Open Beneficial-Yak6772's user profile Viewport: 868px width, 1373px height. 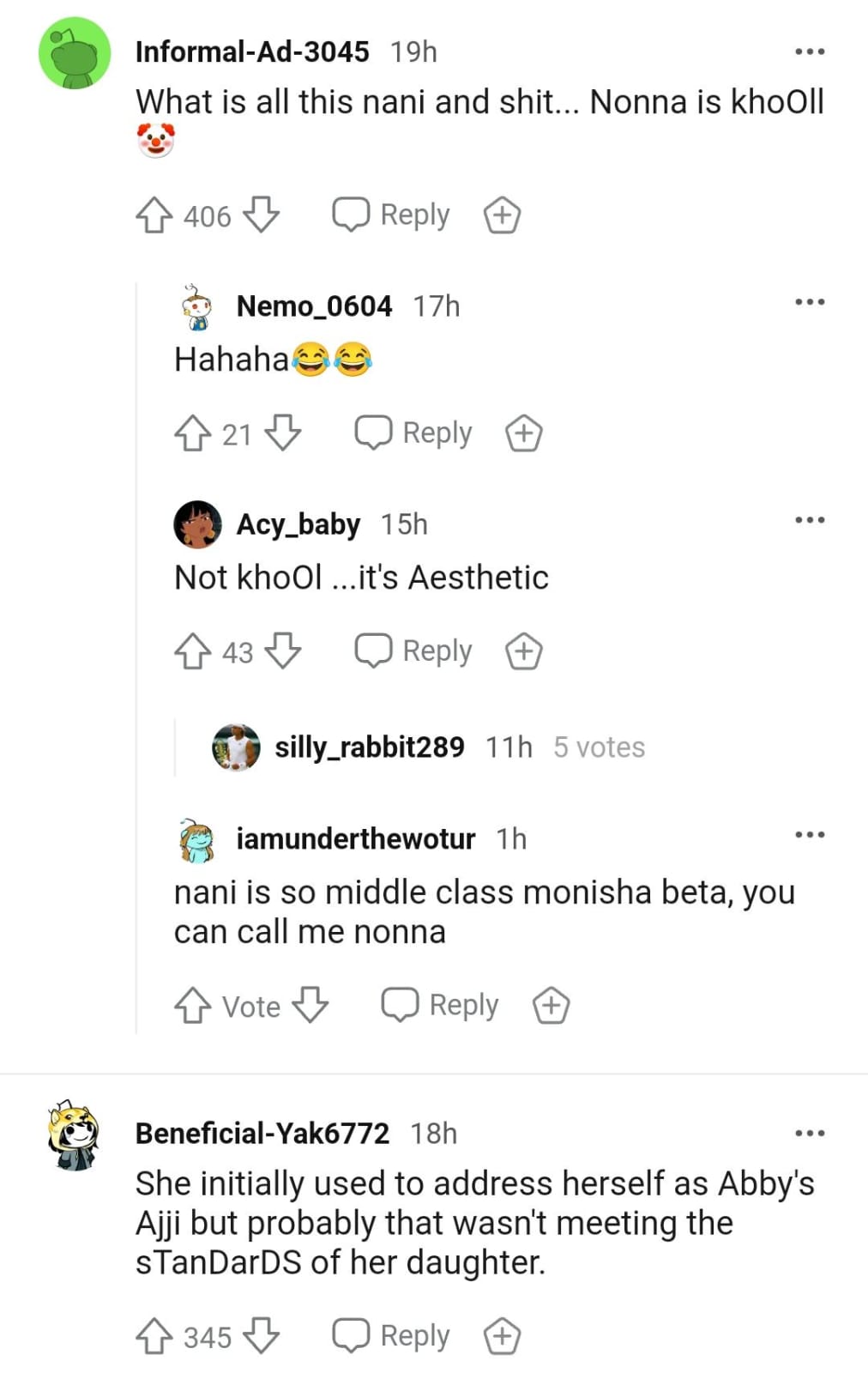pos(262,1133)
